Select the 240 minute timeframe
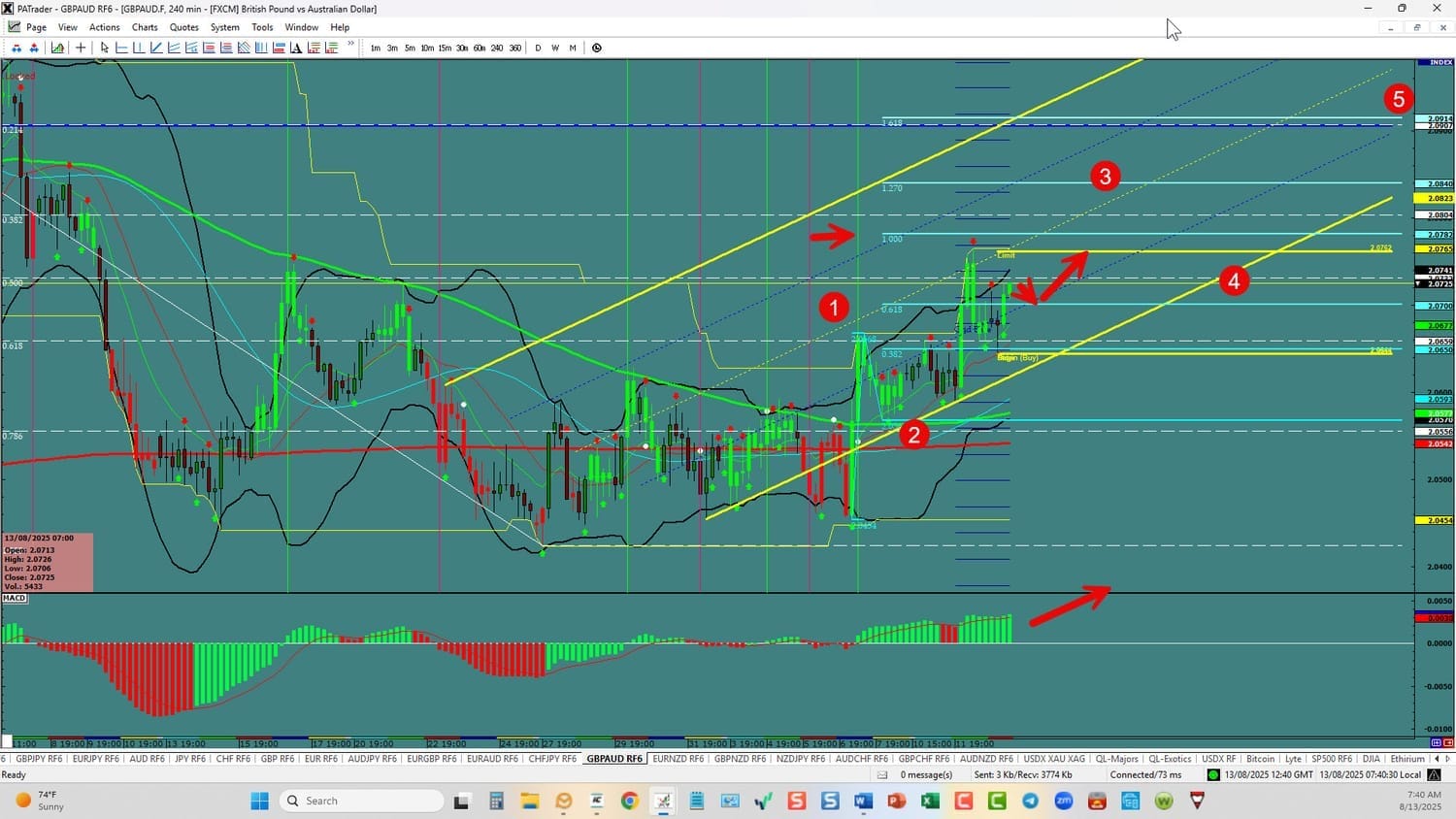The width and height of the screenshot is (1456, 819). point(497,48)
